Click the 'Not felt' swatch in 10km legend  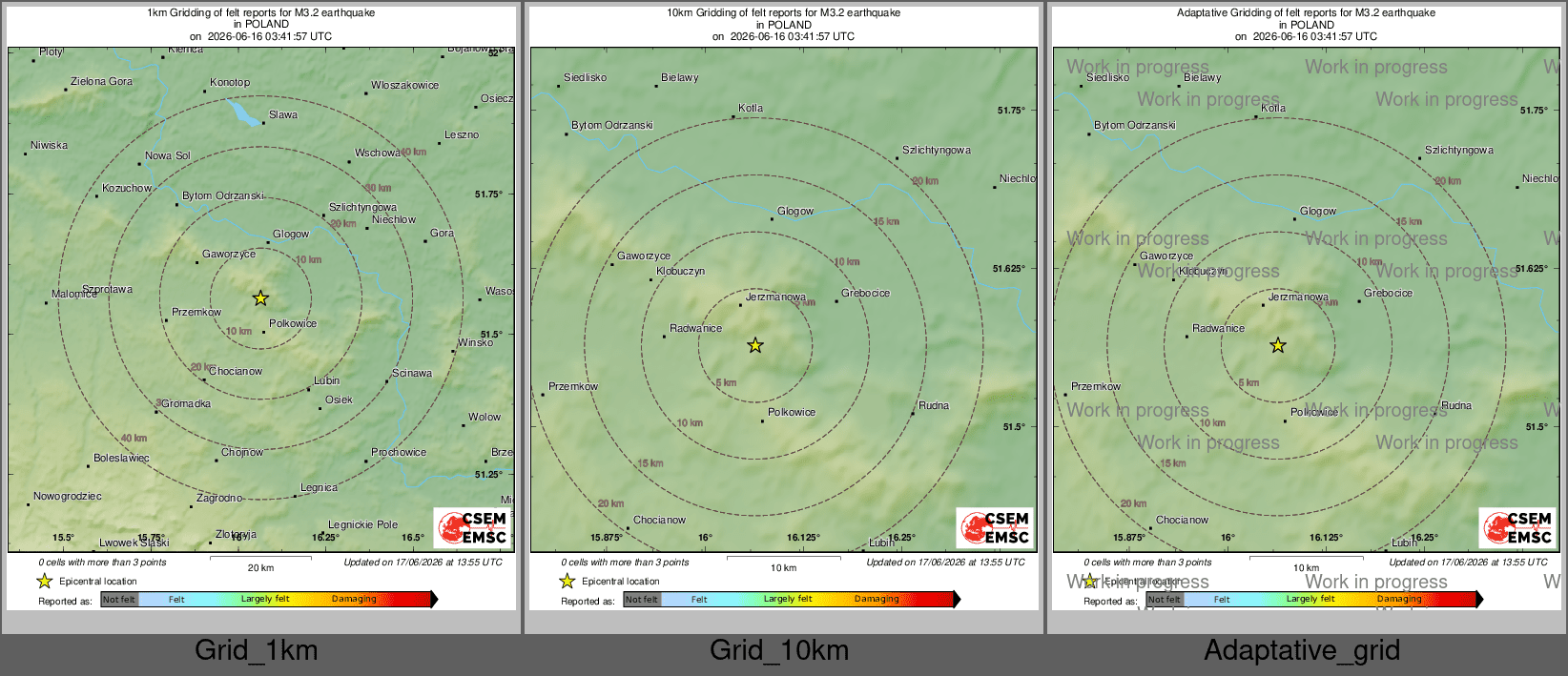[x=642, y=599]
